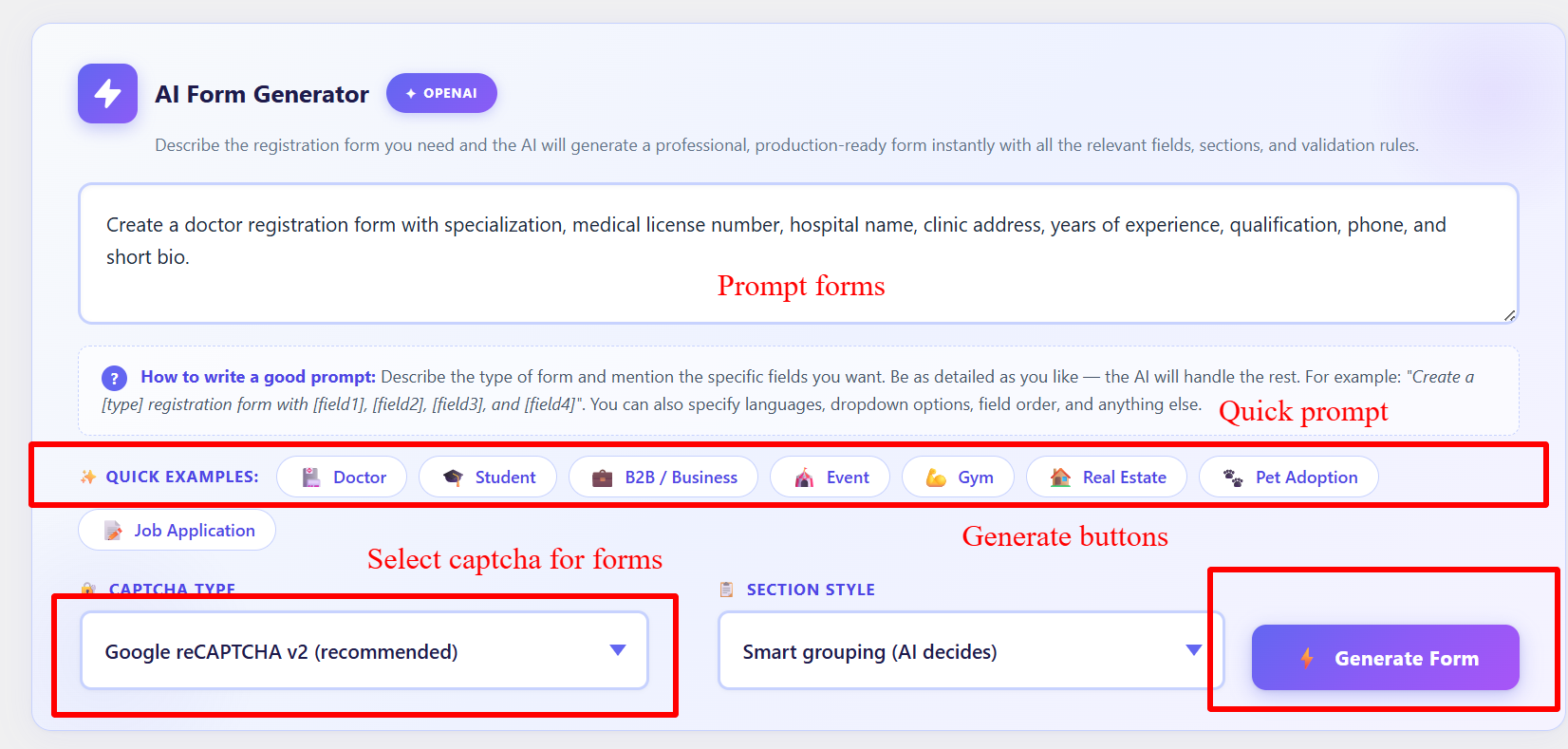
Task: Click the 'How to write a good prompt:' text
Action: coord(258,377)
